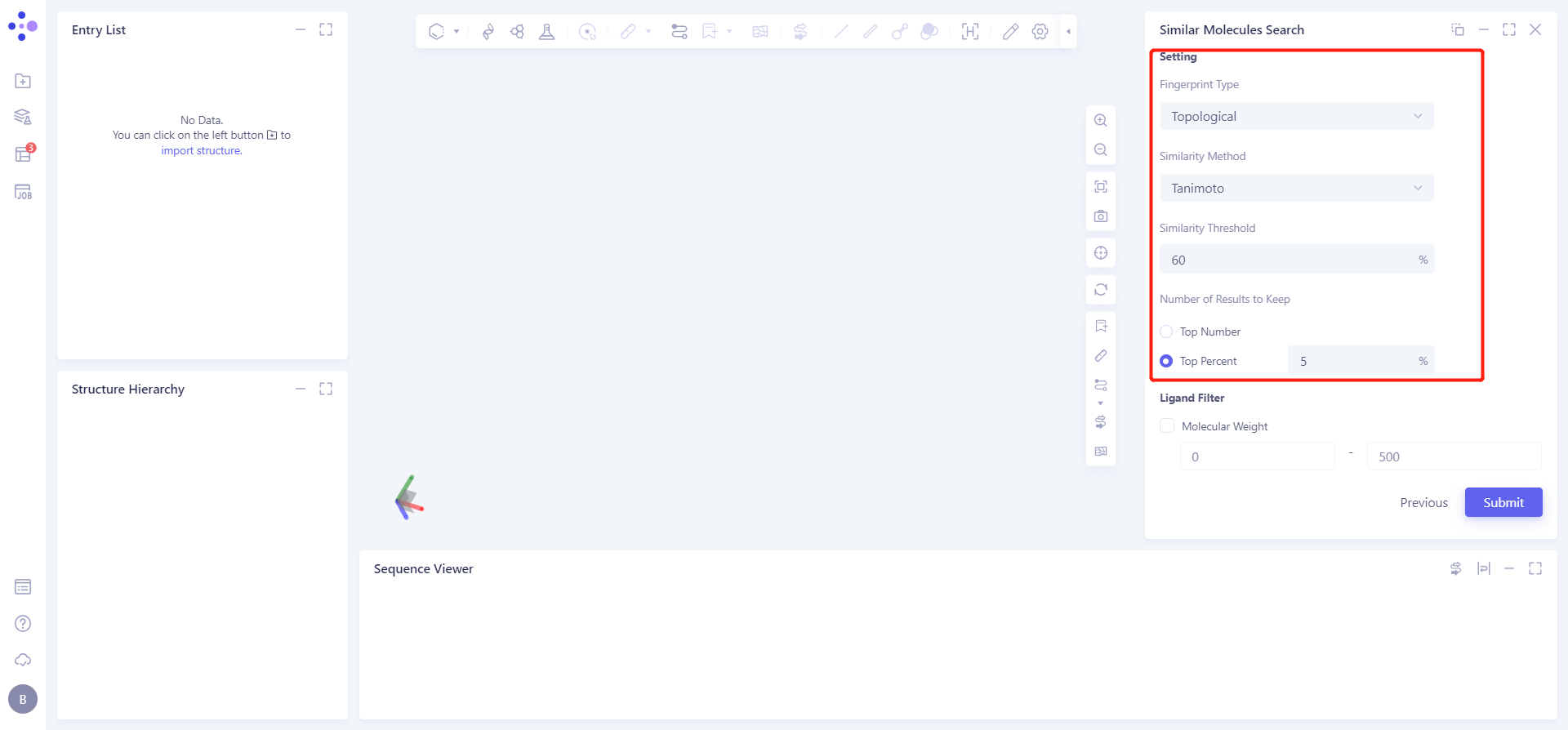Click the swap arrows icon in vertical toolbar

click(1101, 422)
